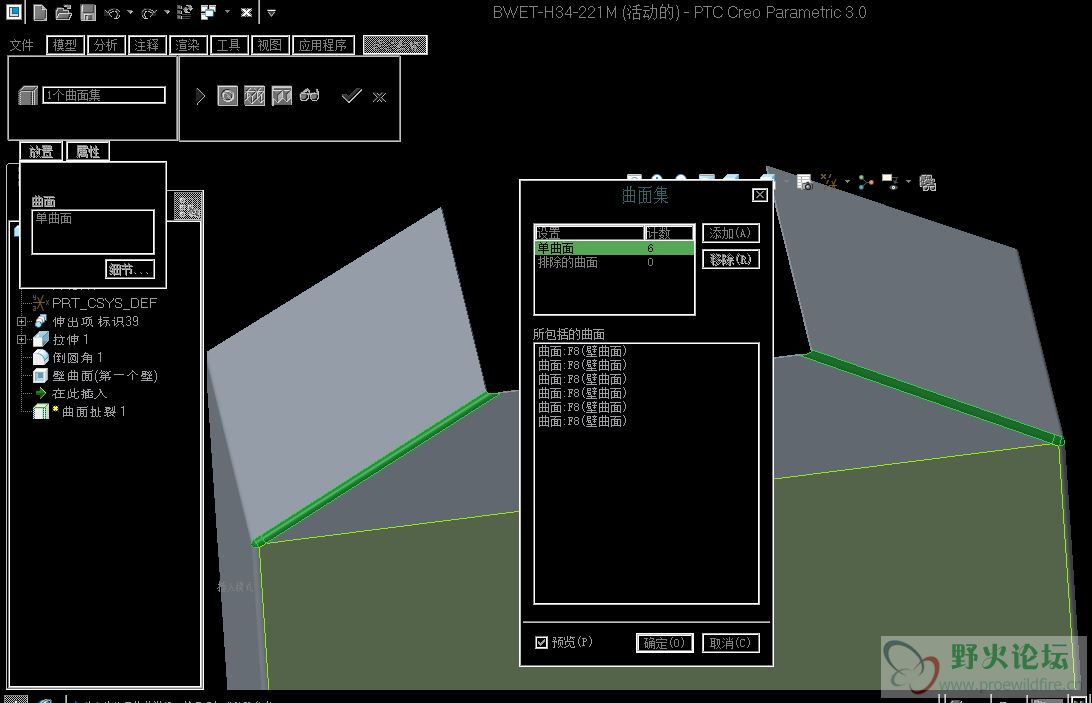Click the Open folder icon
The height and width of the screenshot is (703, 1092).
63,12
